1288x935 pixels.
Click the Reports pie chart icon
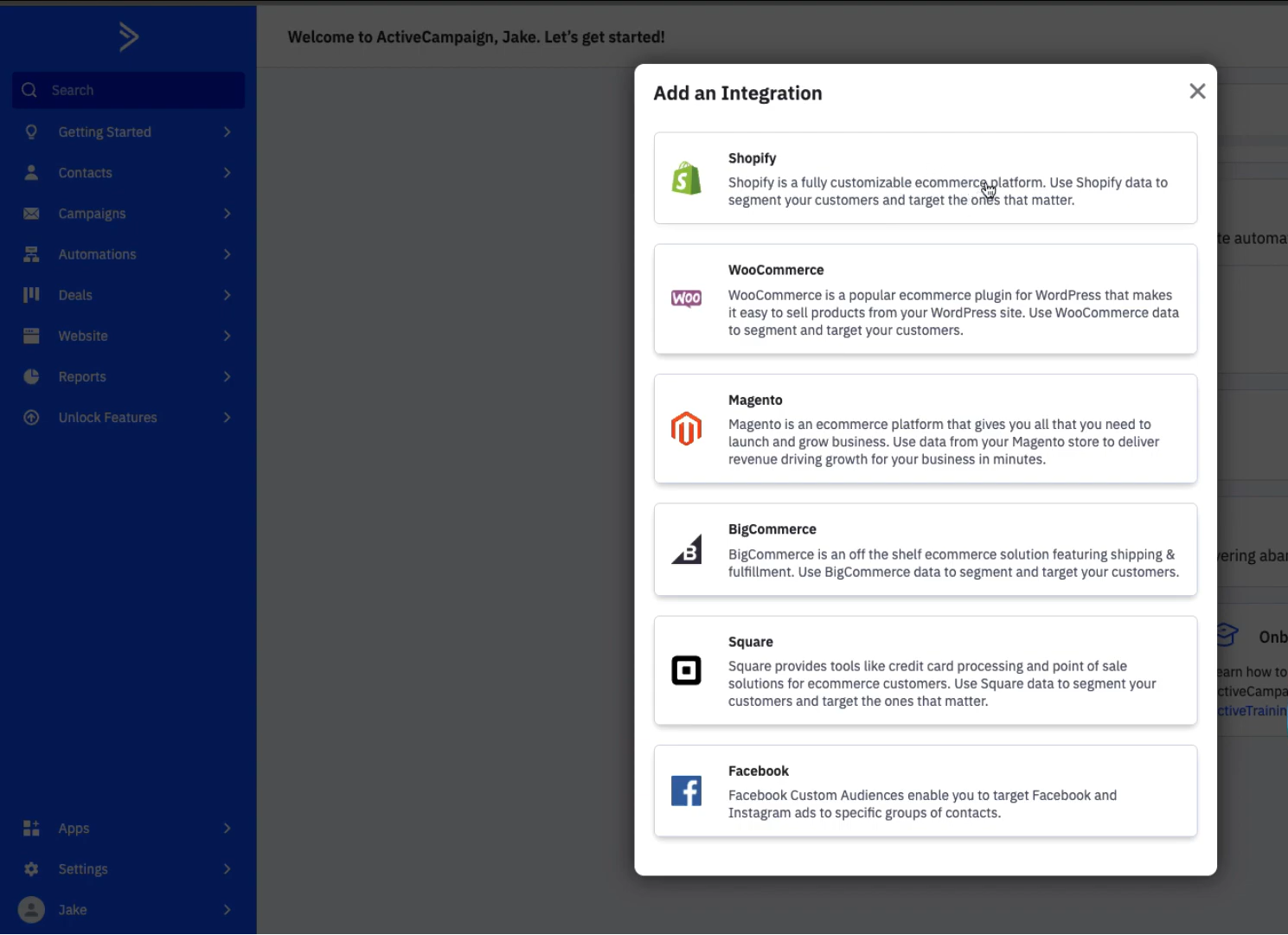coord(31,376)
